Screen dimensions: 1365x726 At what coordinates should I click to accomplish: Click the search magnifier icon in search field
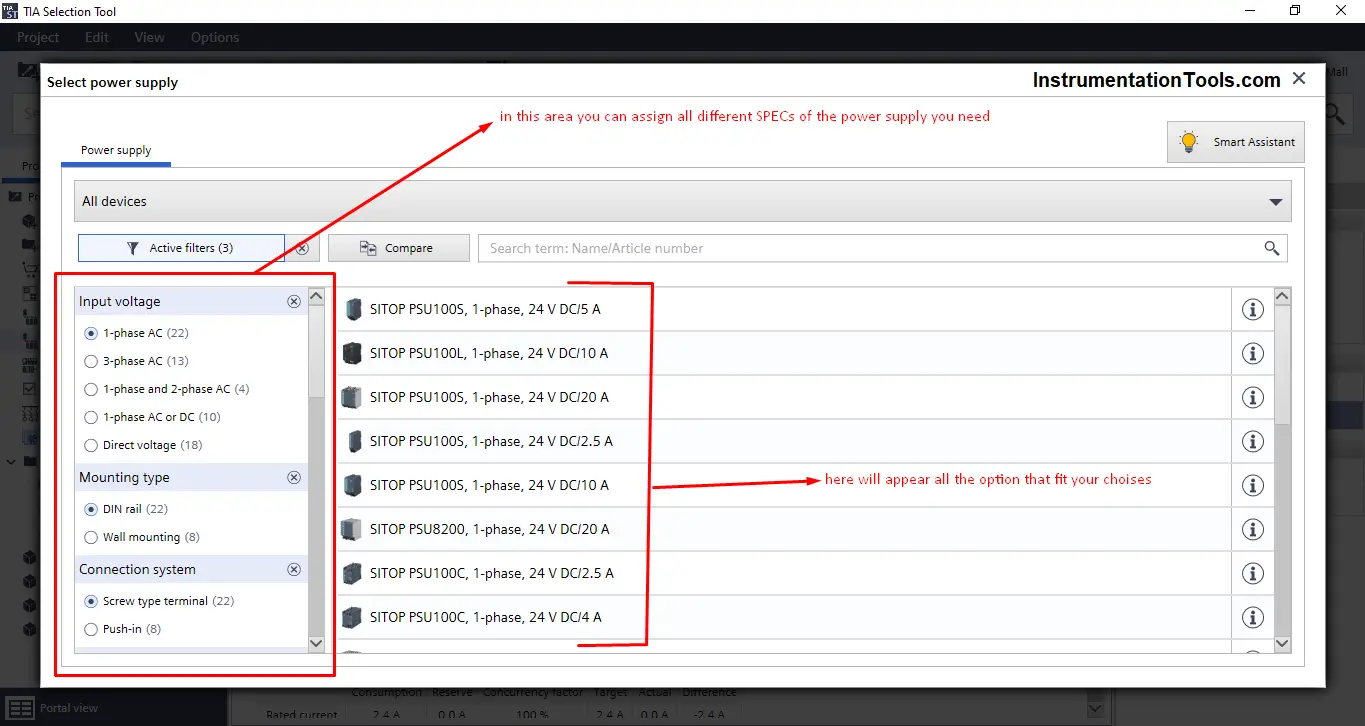[x=1271, y=248]
